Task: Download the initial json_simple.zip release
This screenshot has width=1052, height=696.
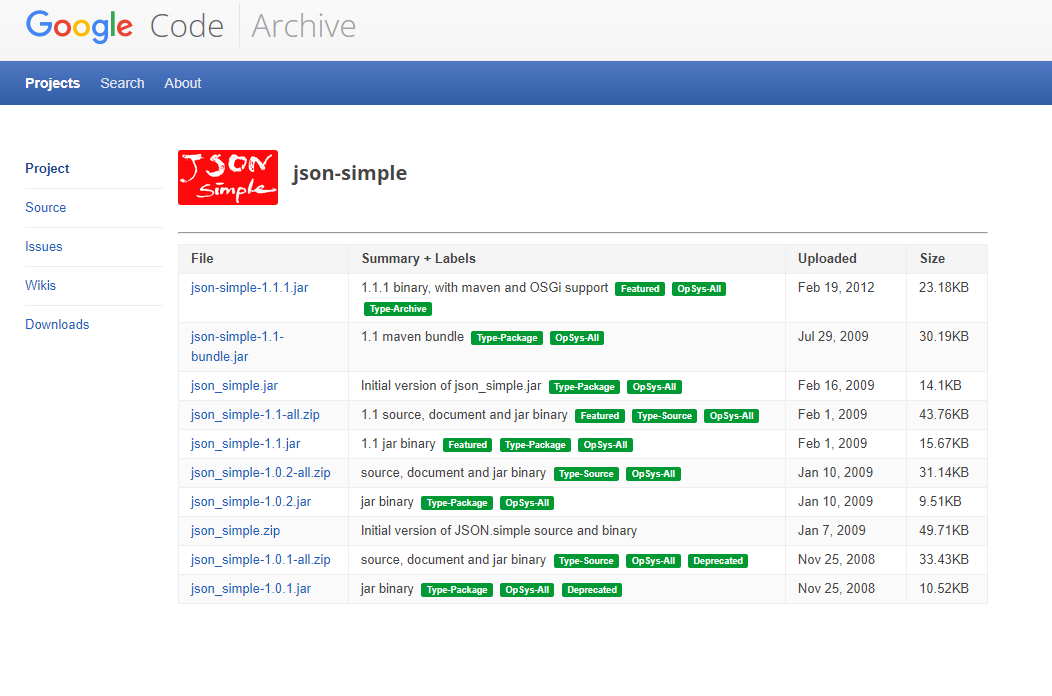Action: [235, 530]
